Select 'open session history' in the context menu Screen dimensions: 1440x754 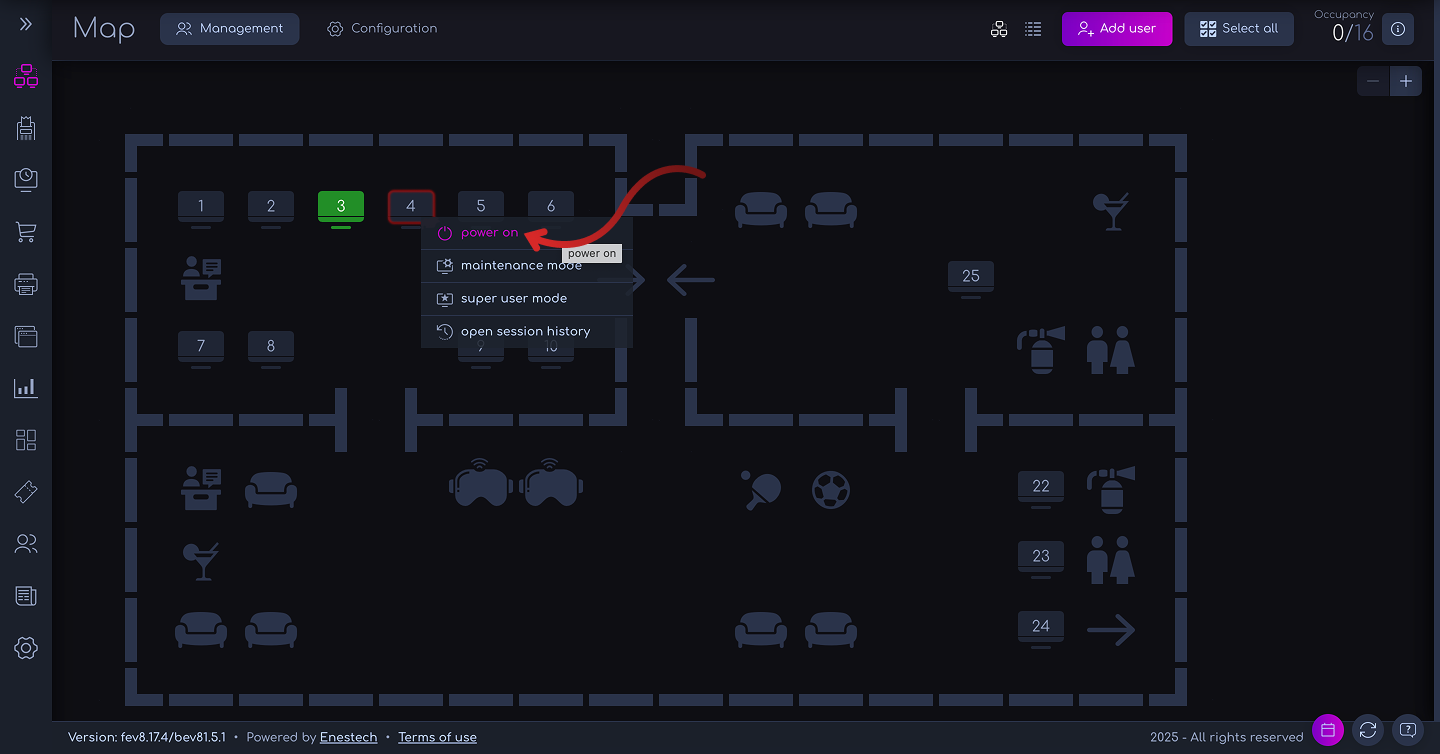coord(525,331)
